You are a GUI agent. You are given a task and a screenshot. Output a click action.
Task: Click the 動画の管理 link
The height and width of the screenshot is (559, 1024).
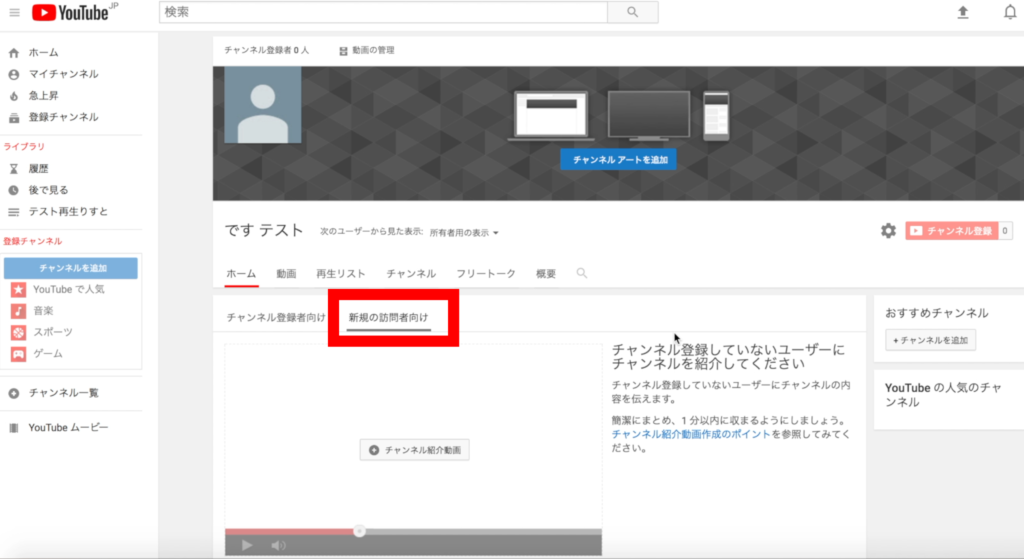[x=373, y=50]
